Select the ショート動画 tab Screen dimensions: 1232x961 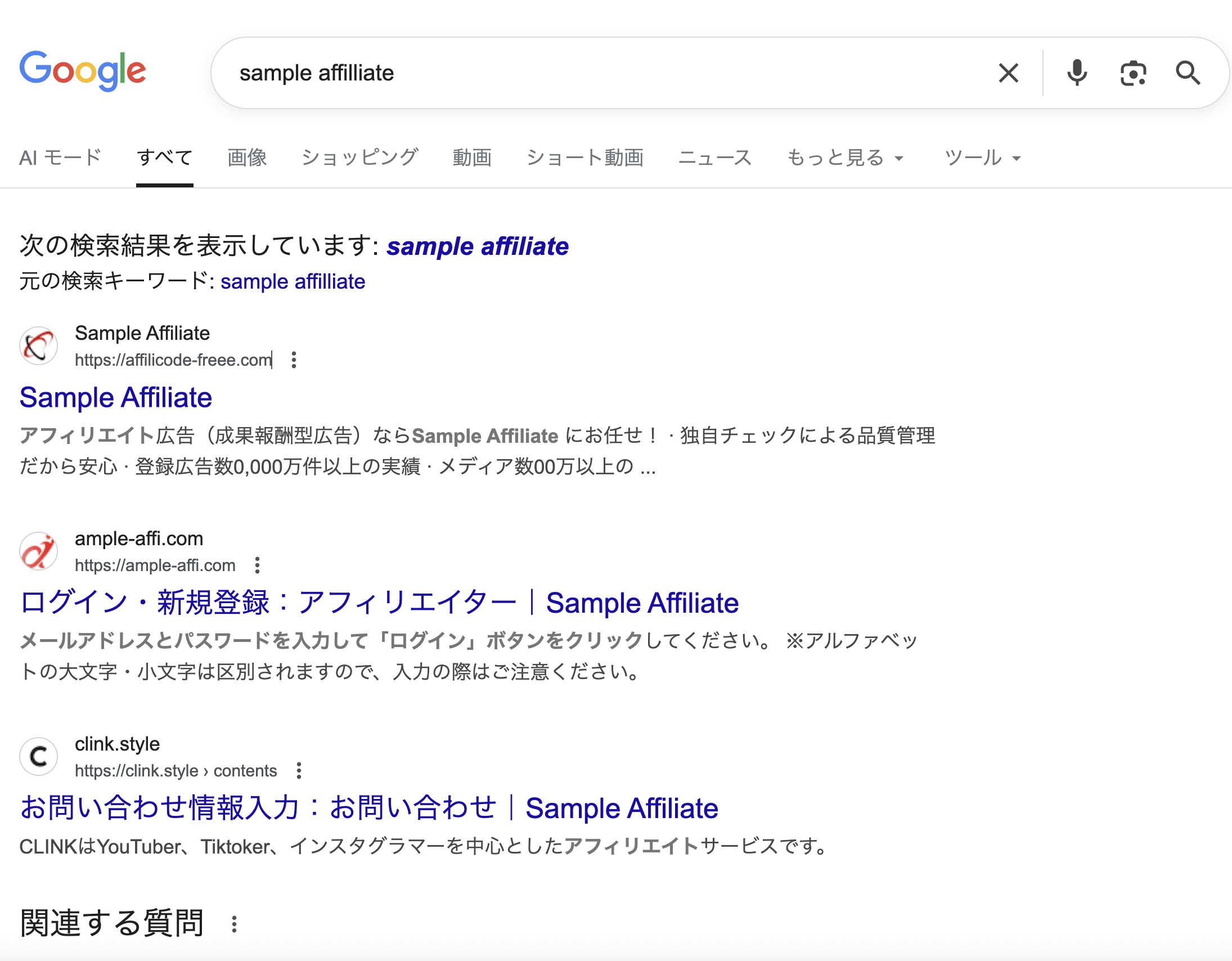[x=584, y=158]
